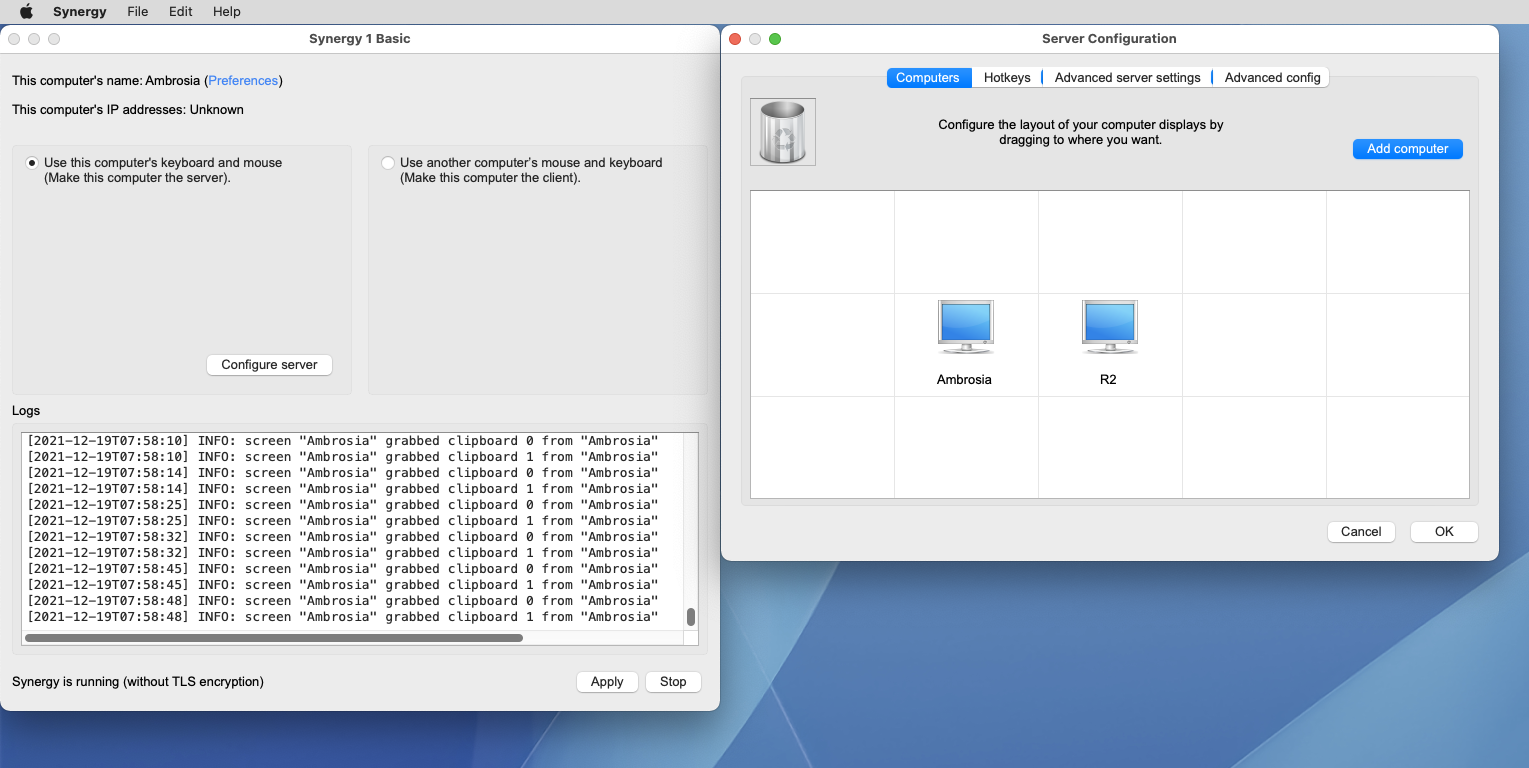Click the R2 label under the monitor

point(1108,380)
